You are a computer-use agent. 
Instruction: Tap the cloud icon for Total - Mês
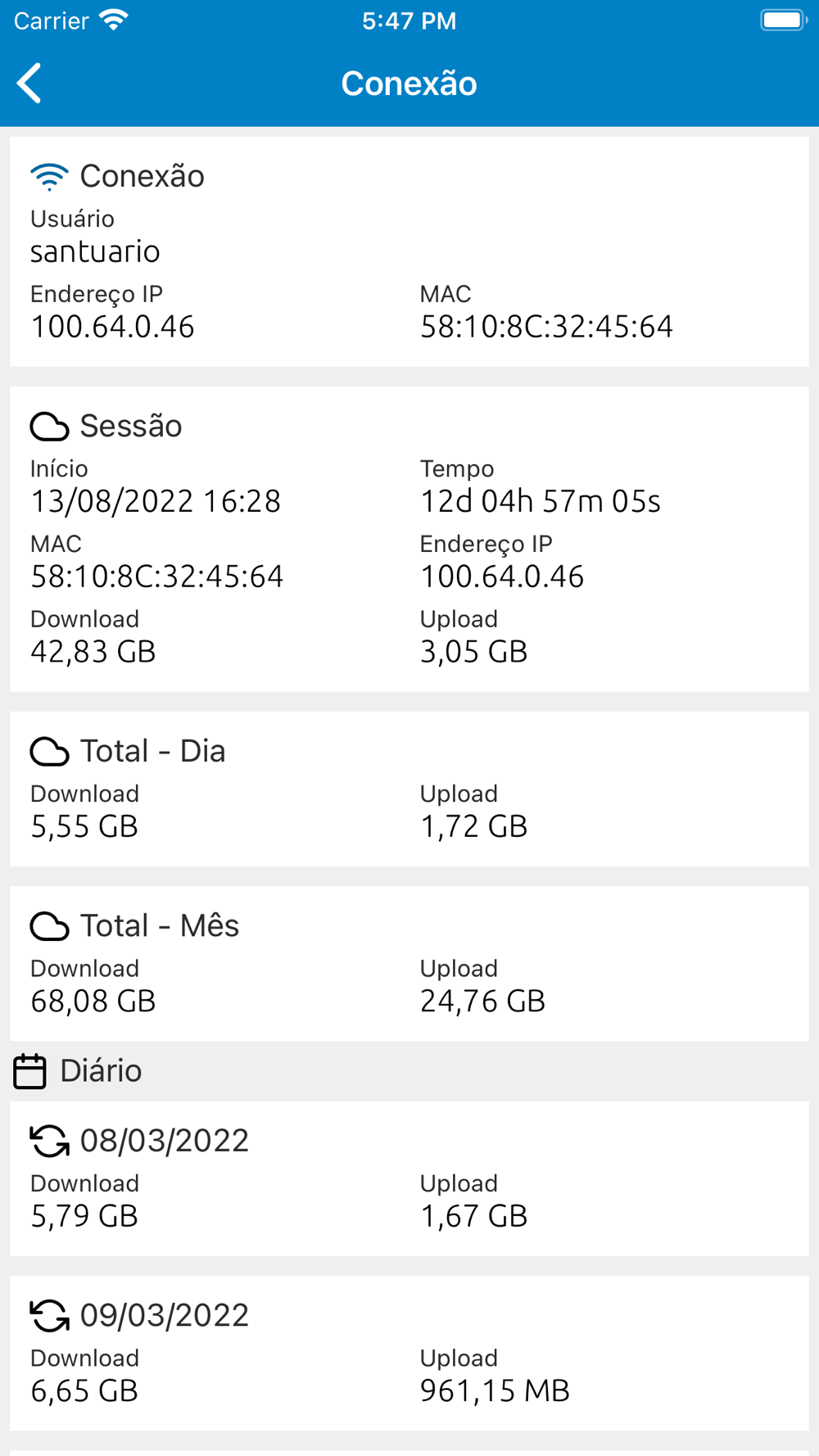(49, 926)
